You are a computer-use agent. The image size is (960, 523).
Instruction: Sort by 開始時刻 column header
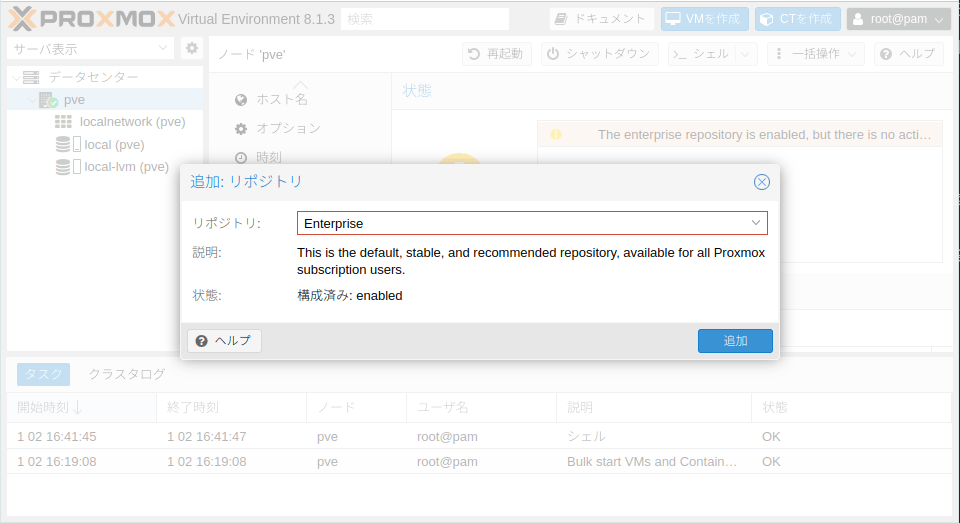[81, 407]
